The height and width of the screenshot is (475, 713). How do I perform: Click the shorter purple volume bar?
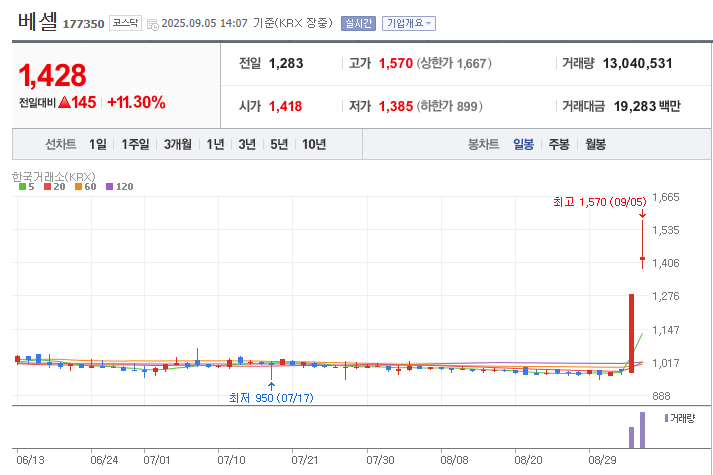(x=631, y=437)
